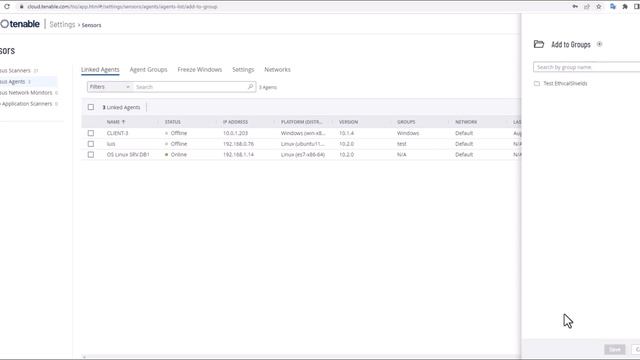
Task: Click the search magnifier icon in agents search
Action: (251, 87)
